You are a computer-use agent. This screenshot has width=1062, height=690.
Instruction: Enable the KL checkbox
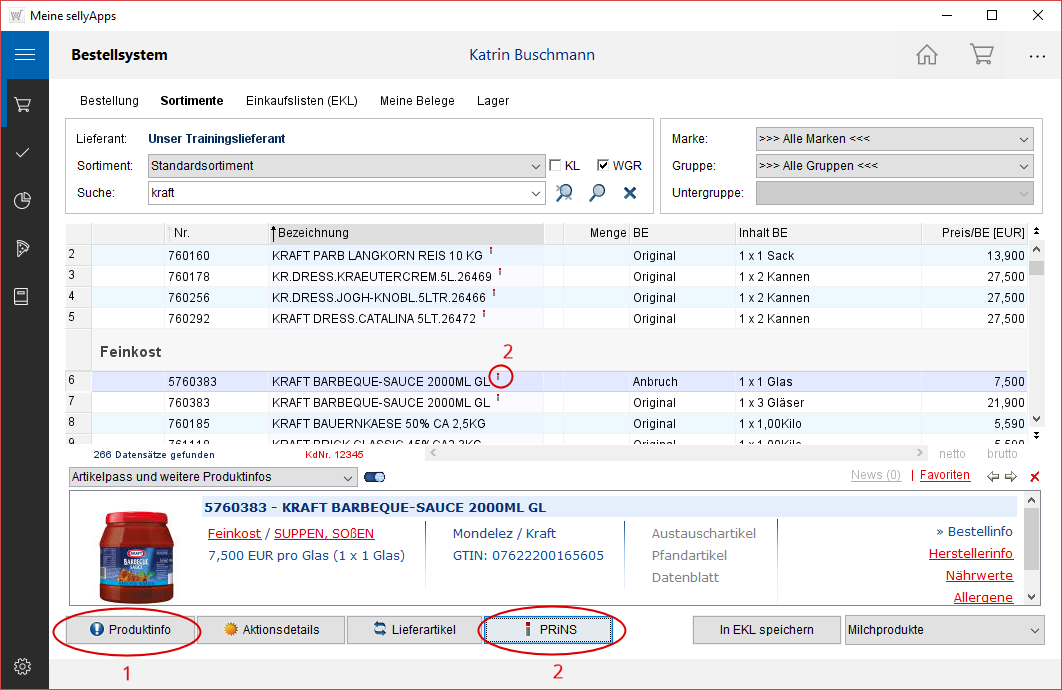tap(556, 166)
